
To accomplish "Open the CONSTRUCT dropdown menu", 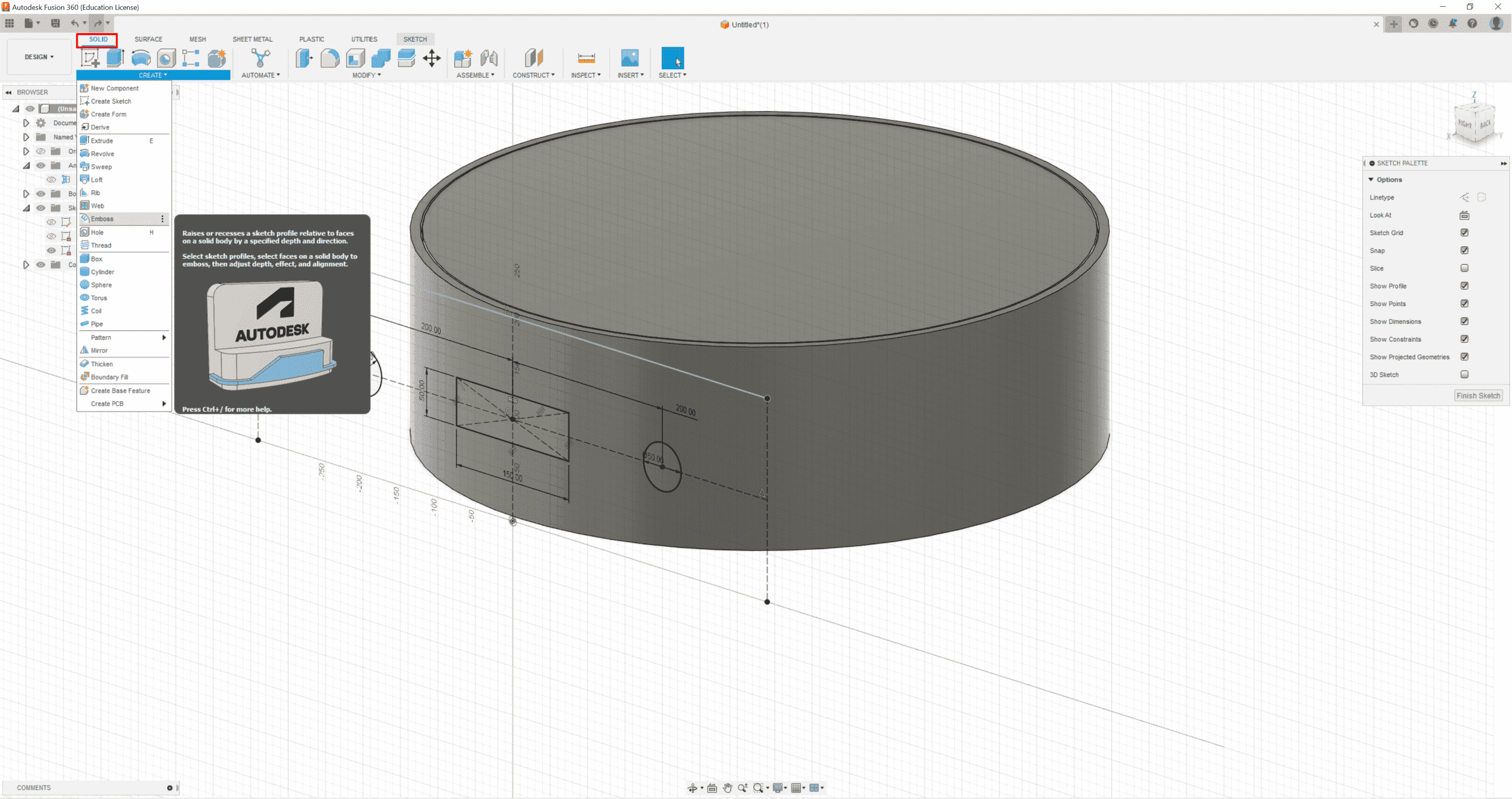I will tap(533, 75).
